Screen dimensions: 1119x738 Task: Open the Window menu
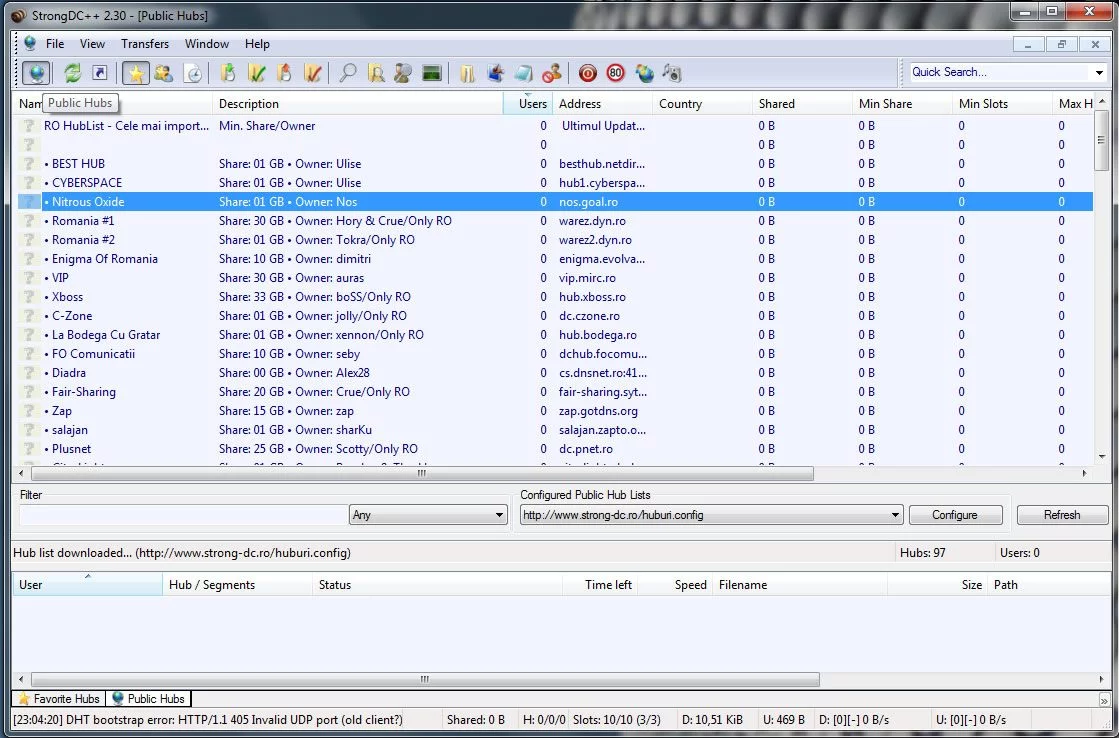click(207, 44)
